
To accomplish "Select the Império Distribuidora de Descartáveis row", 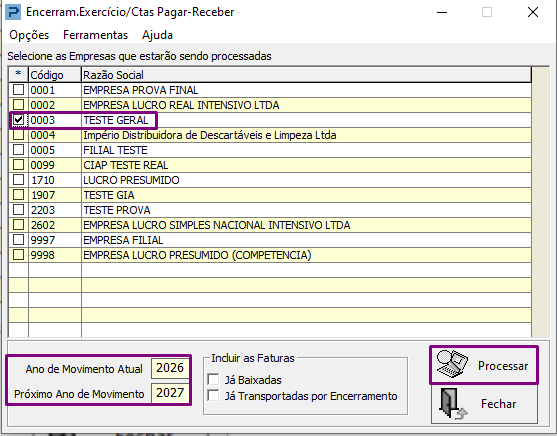I will click(x=270, y=135).
